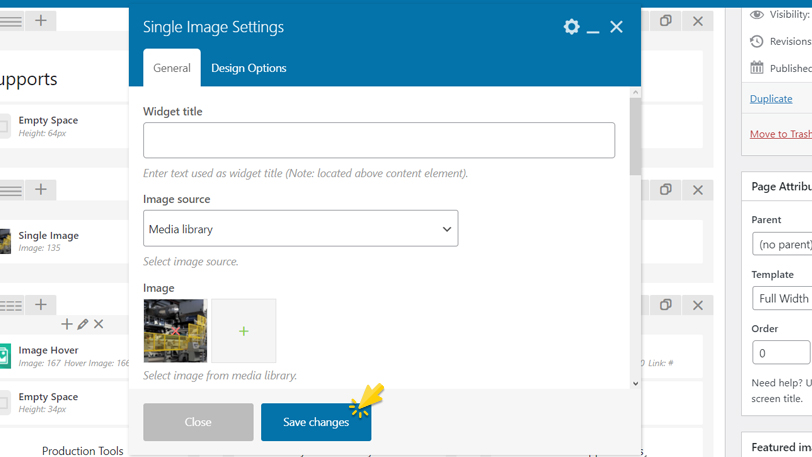Minimize the Single Image Settings panel
812x457 pixels.
(593, 28)
